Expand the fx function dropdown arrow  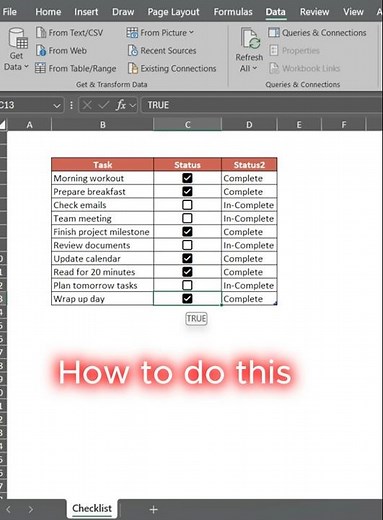(x=133, y=106)
